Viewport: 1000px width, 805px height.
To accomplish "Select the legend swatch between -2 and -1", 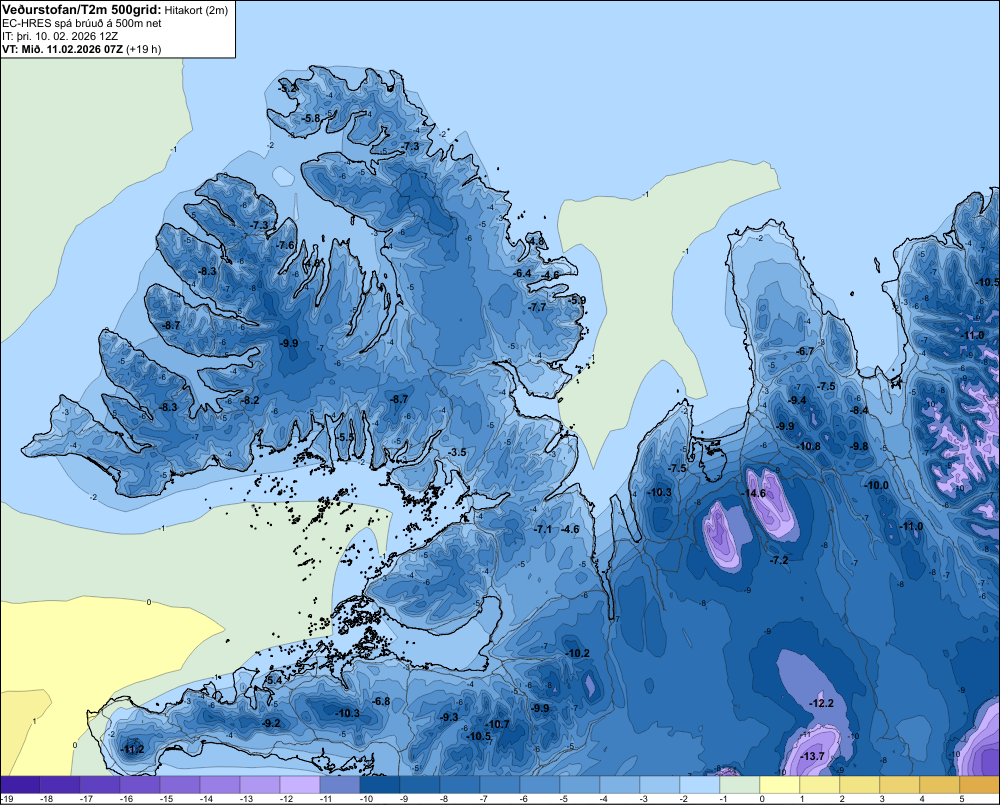I will coord(700,785).
